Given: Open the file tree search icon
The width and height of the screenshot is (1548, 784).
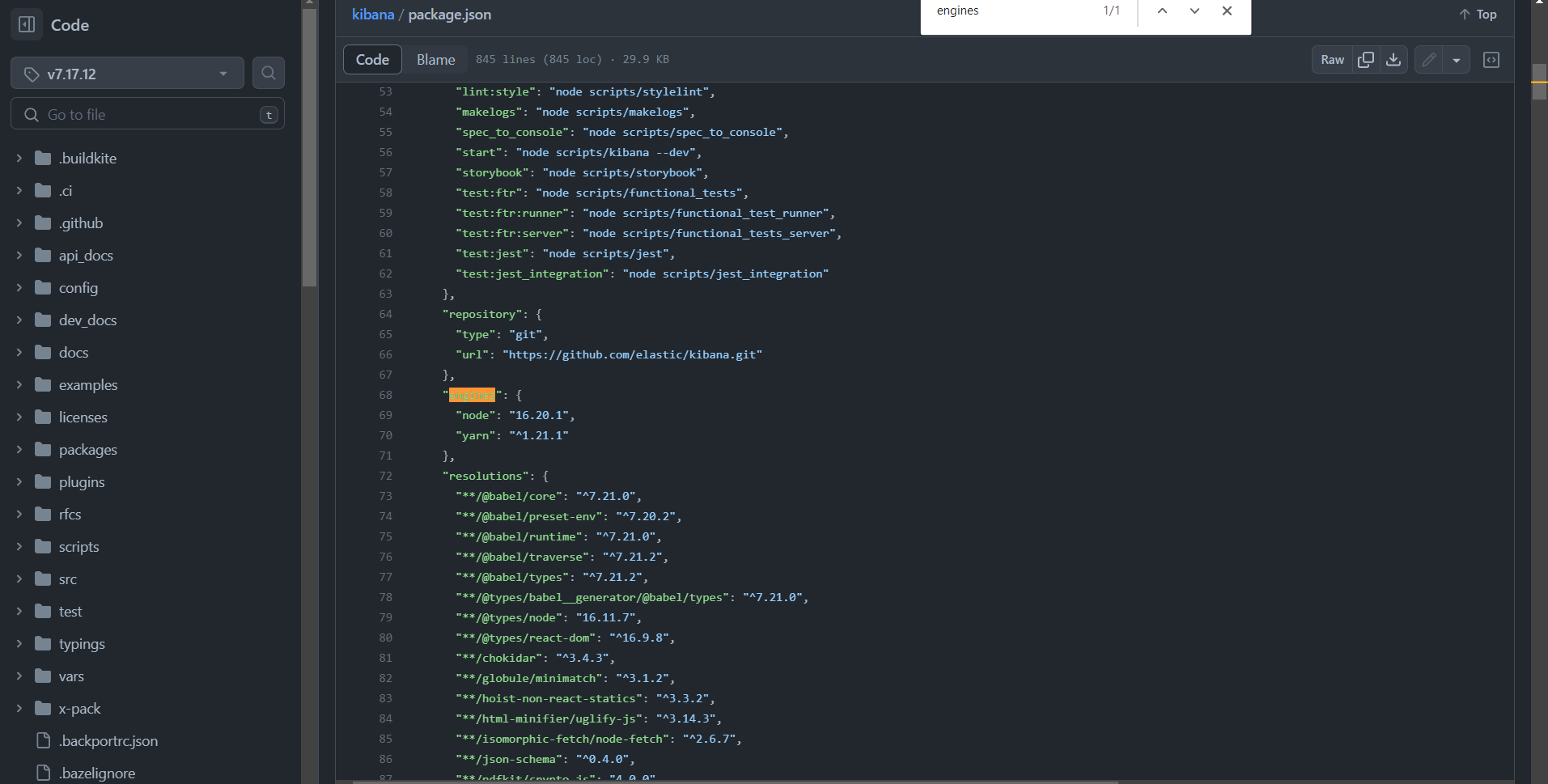Looking at the screenshot, I should (x=268, y=73).
